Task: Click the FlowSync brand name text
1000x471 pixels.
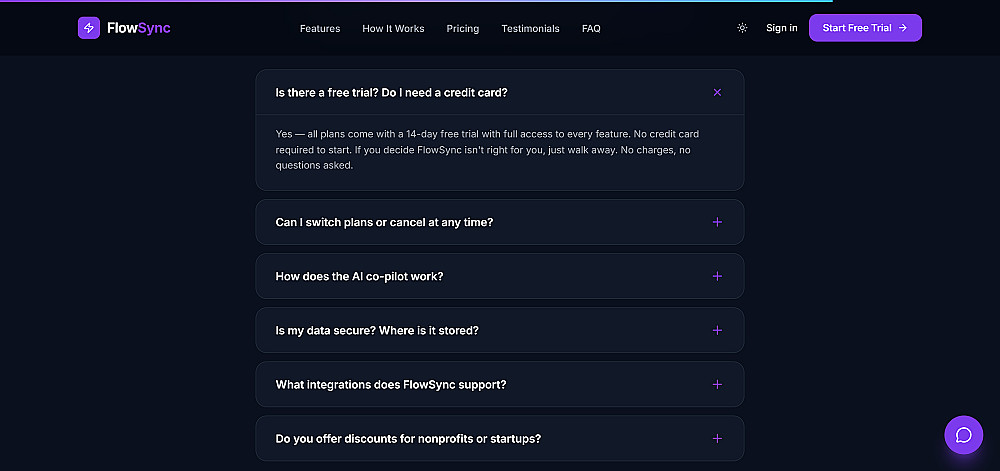Action: (139, 28)
